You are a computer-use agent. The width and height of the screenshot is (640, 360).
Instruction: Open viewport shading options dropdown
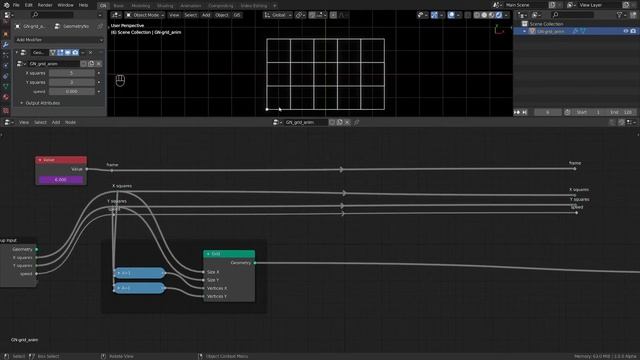506,15
